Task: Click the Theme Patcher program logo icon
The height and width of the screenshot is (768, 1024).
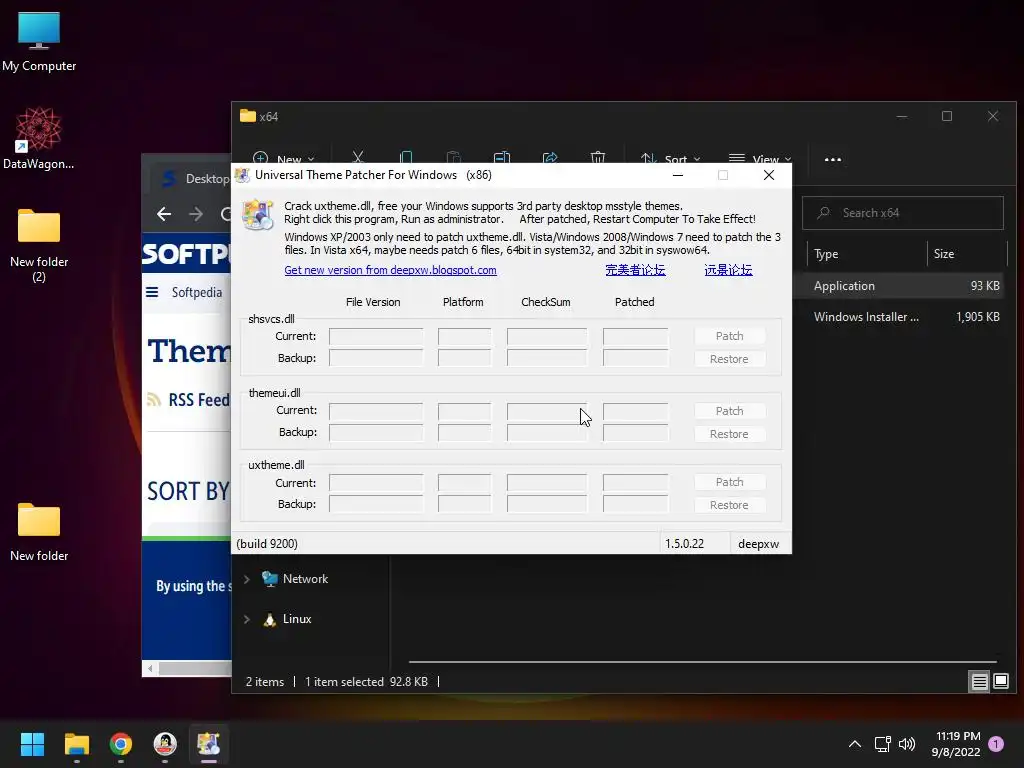Action: [257, 215]
